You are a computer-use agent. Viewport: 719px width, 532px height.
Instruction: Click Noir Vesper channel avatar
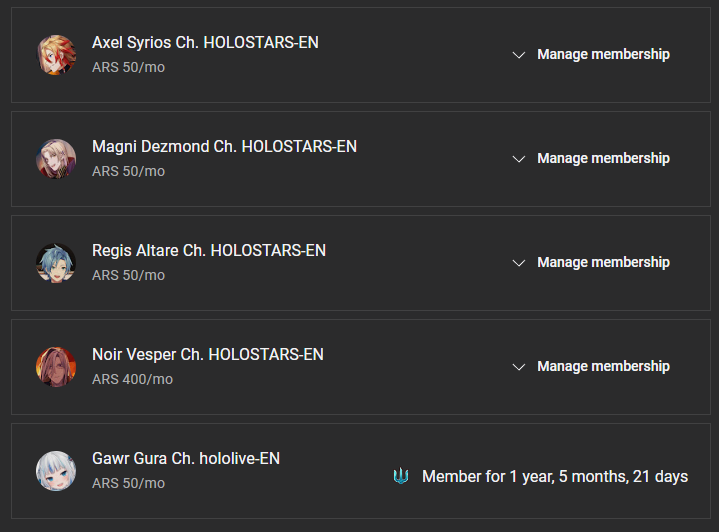(x=56, y=367)
